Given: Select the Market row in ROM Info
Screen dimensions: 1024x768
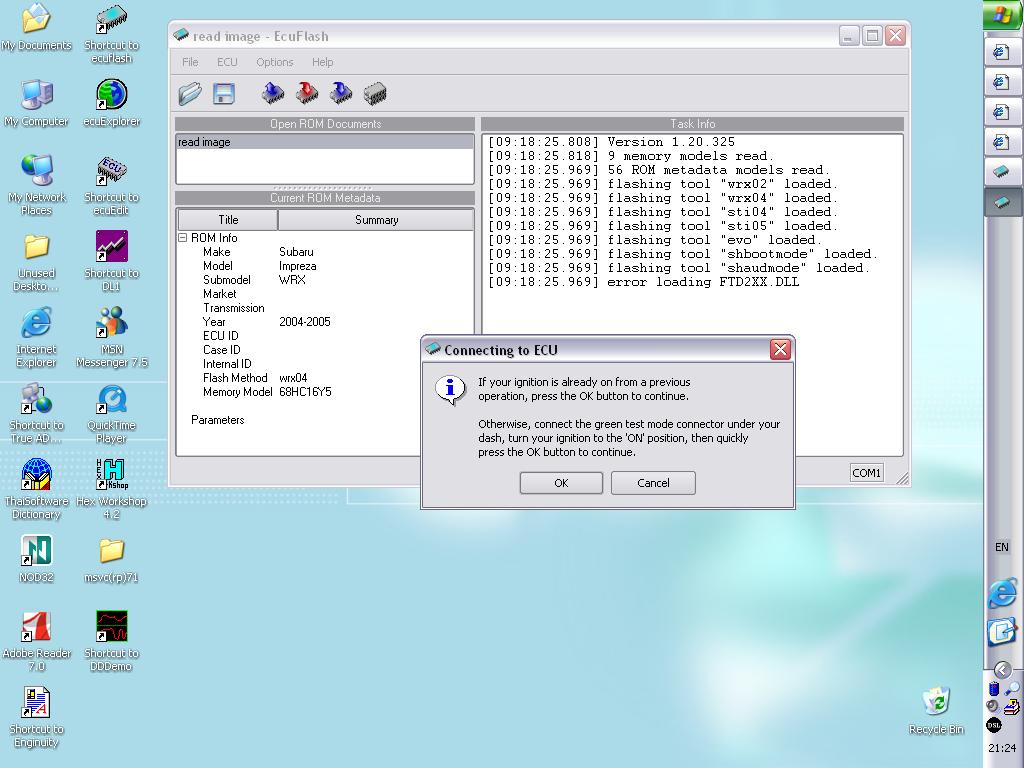Looking at the screenshot, I should [x=325, y=294].
